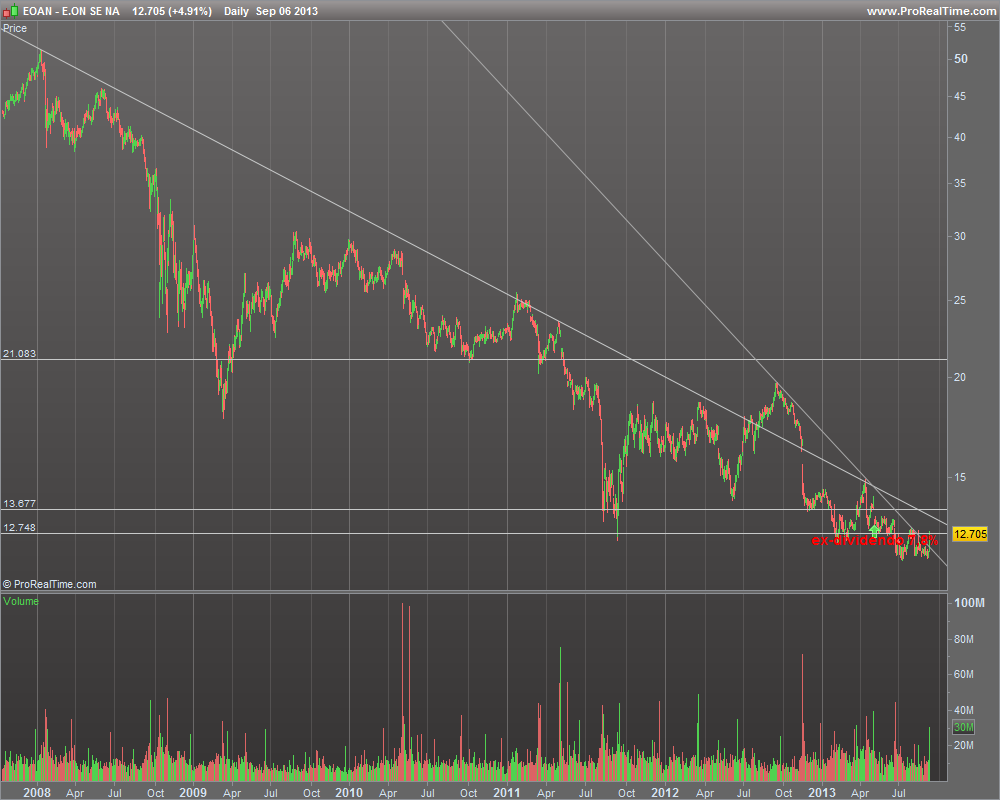Select the 12.748 horizontal line label

point(19,527)
